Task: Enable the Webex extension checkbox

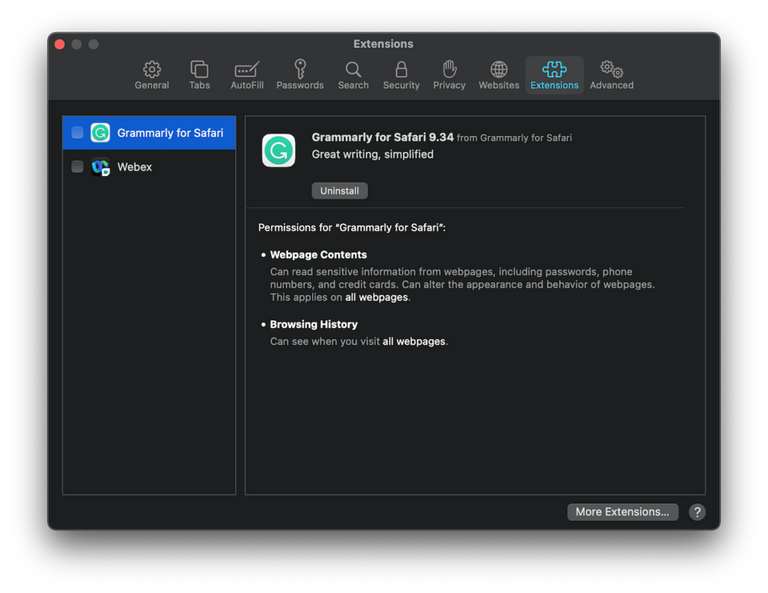Action: [x=77, y=166]
